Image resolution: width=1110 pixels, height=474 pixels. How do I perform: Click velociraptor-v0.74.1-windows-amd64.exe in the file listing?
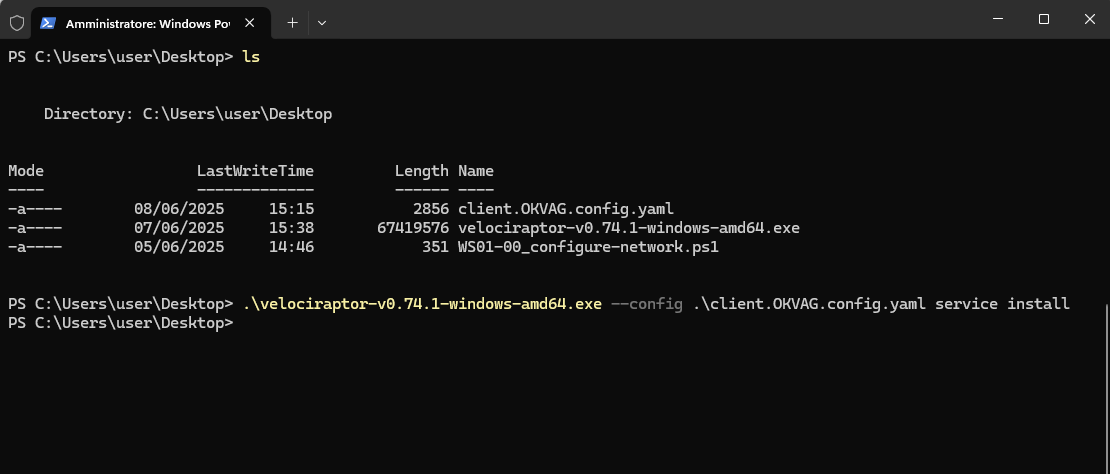pos(629,228)
